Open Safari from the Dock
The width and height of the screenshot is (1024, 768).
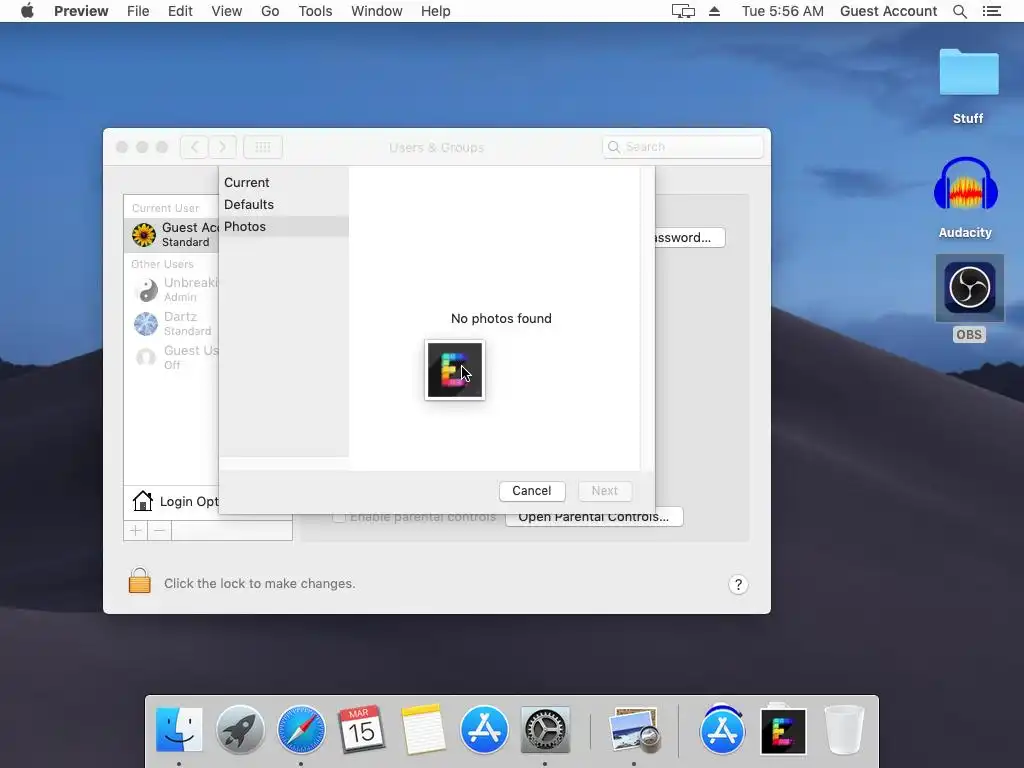(301, 730)
